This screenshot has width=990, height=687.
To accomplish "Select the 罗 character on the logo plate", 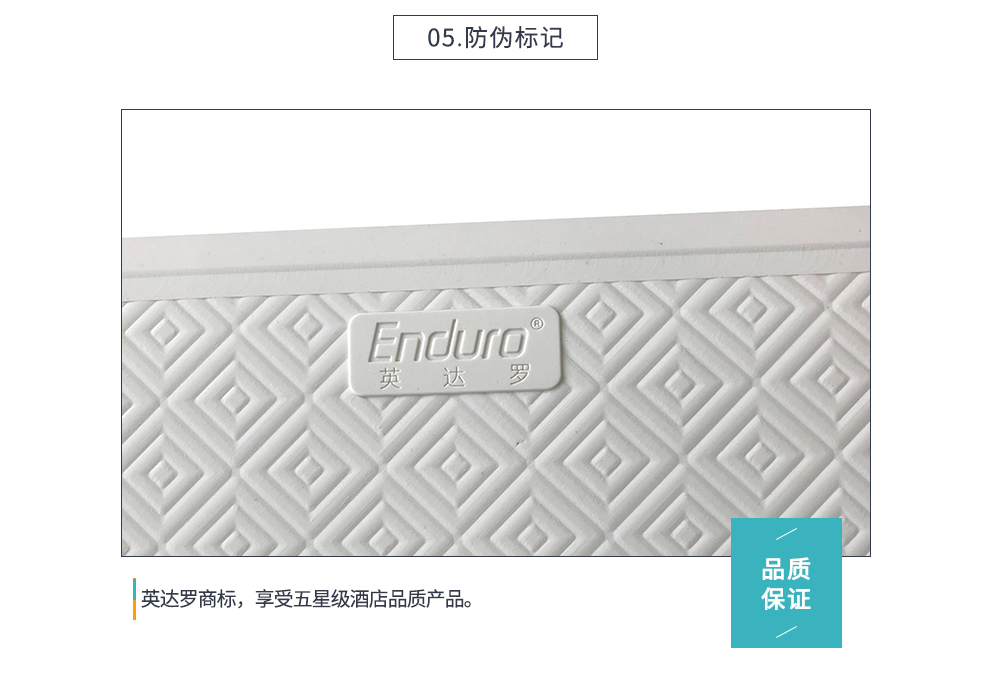I will click(520, 374).
